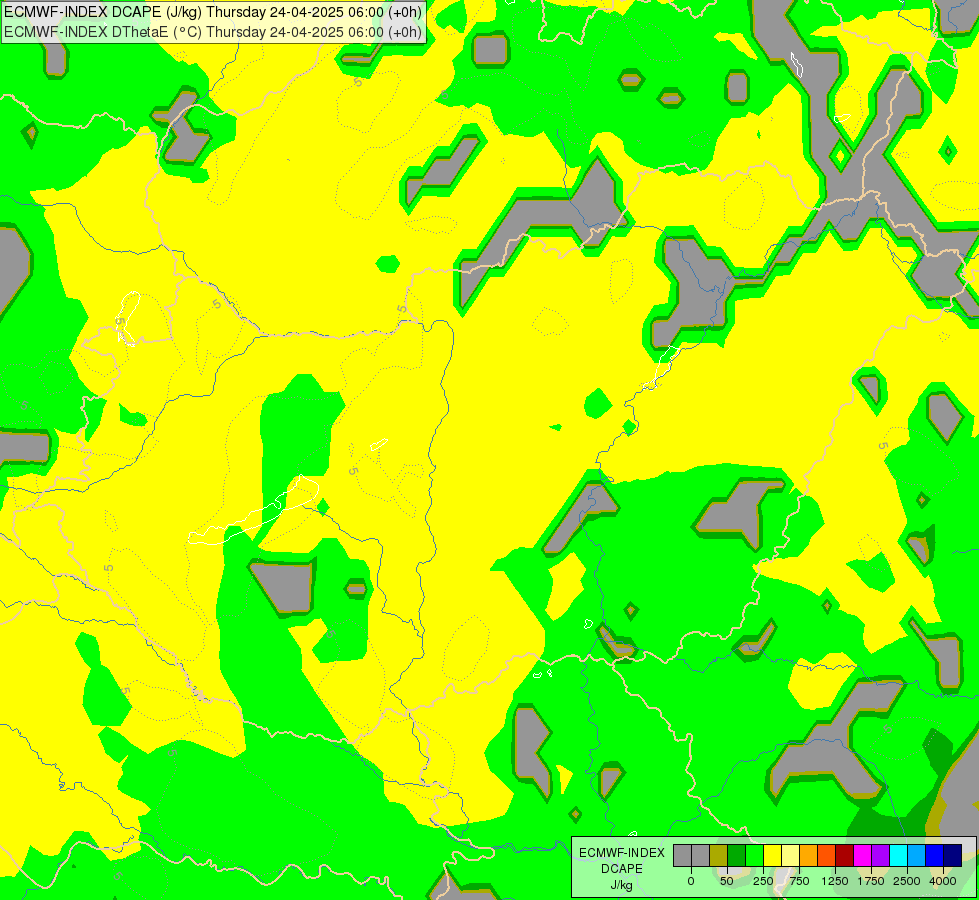The height and width of the screenshot is (900, 979).
Task: Select the orange legend swatch
Action: pyautogui.click(x=809, y=856)
